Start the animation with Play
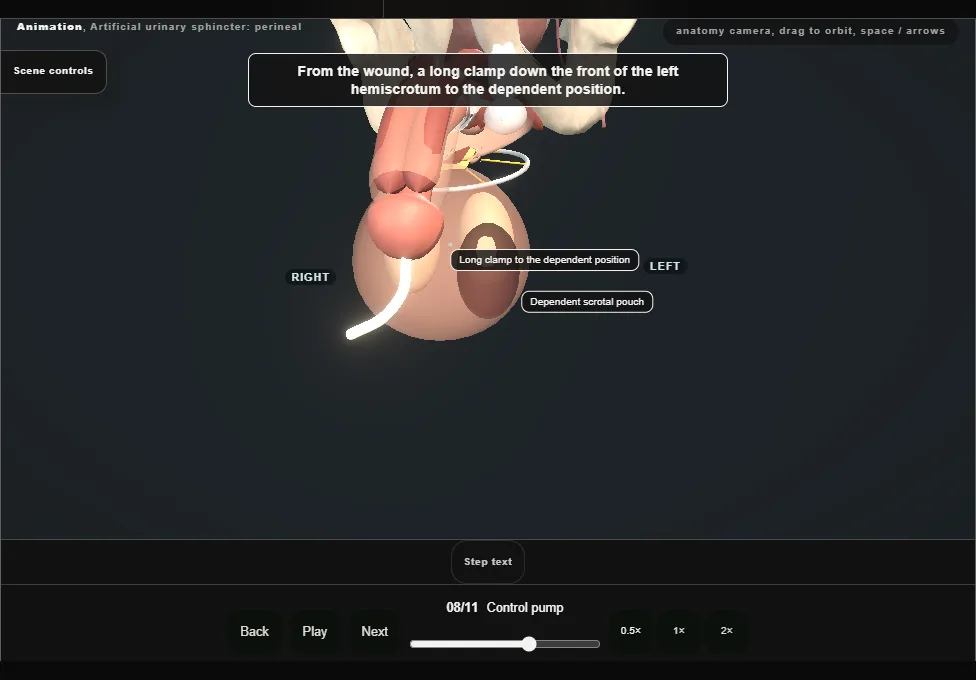The height and width of the screenshot is (680, 976). (314, 631)
